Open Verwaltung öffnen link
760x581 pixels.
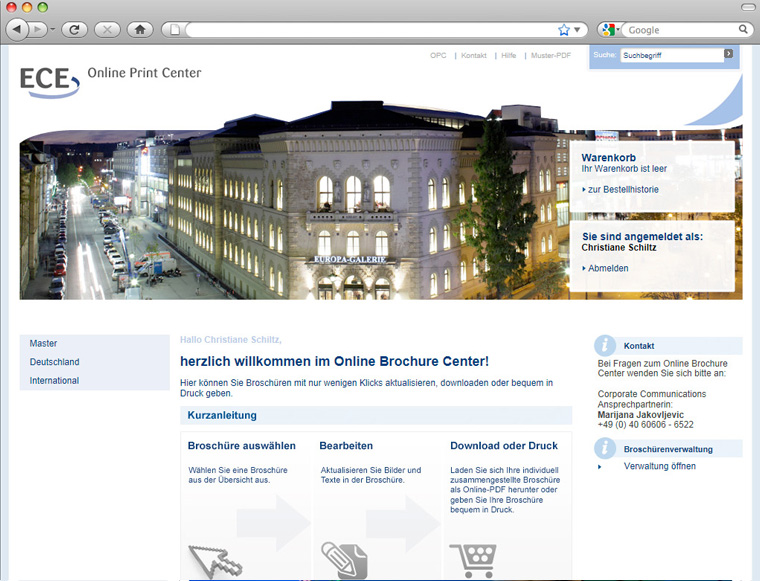[659, 466]
